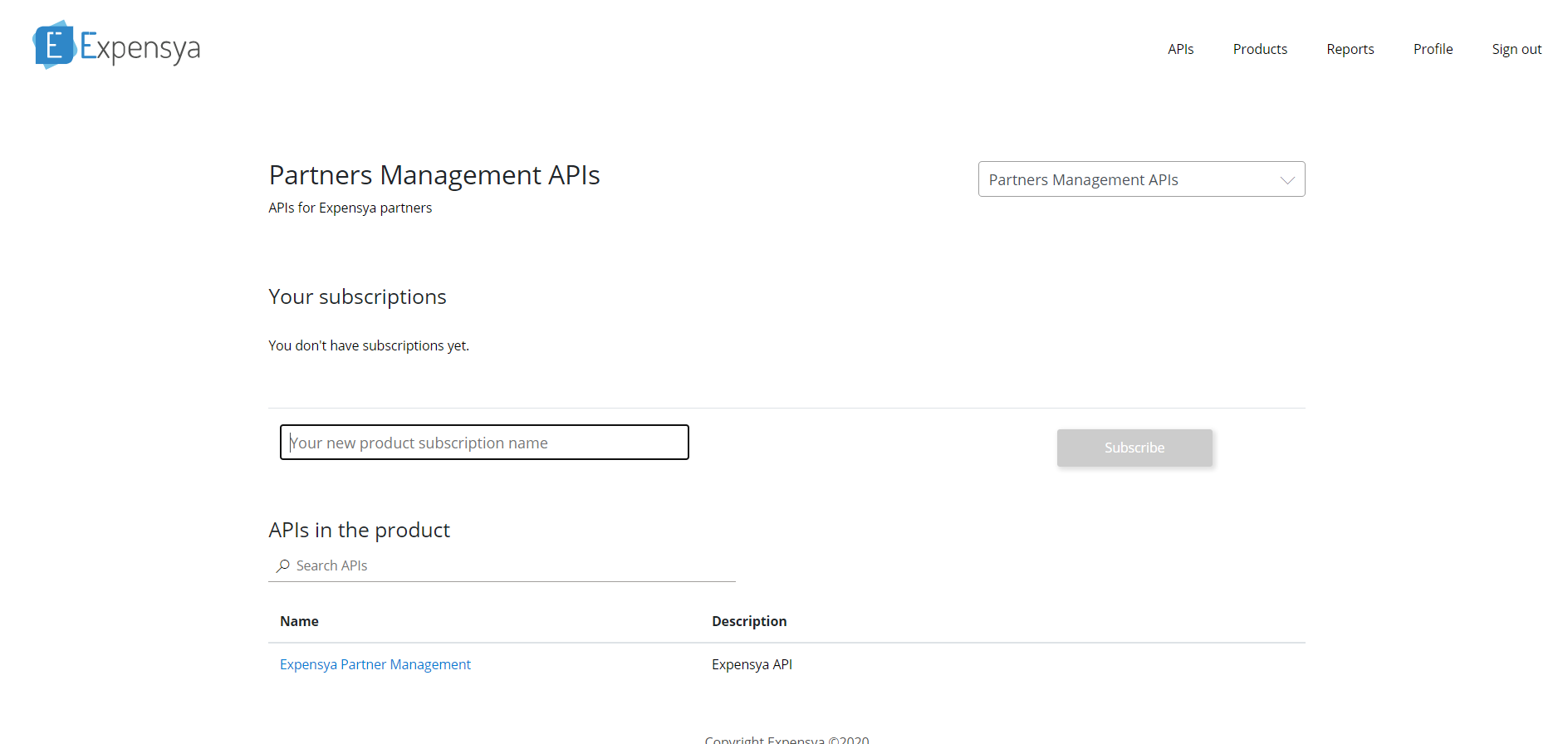Click the search magnifier icon
Viewport: 1568px width, 744px height.
point(283,565)
